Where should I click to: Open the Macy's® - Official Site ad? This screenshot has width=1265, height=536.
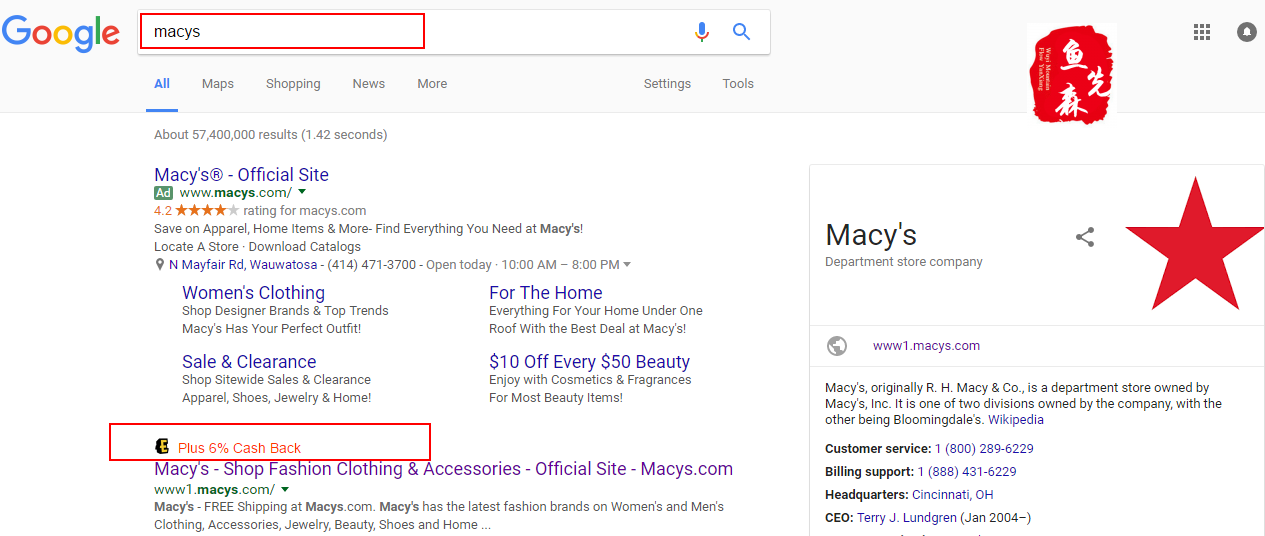pos(241,175)
